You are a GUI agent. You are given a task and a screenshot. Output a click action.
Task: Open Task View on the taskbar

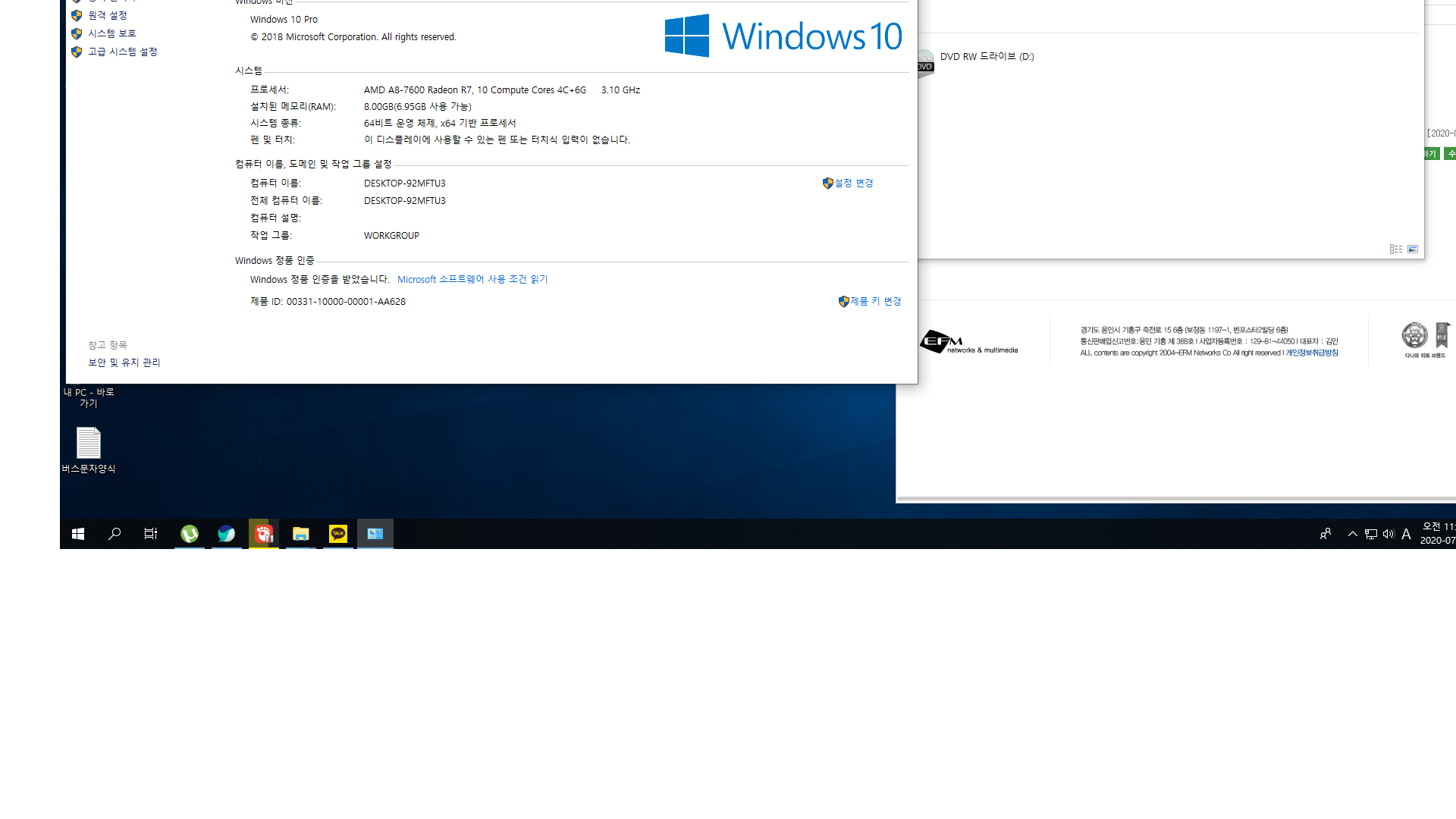tap(151, 534)
